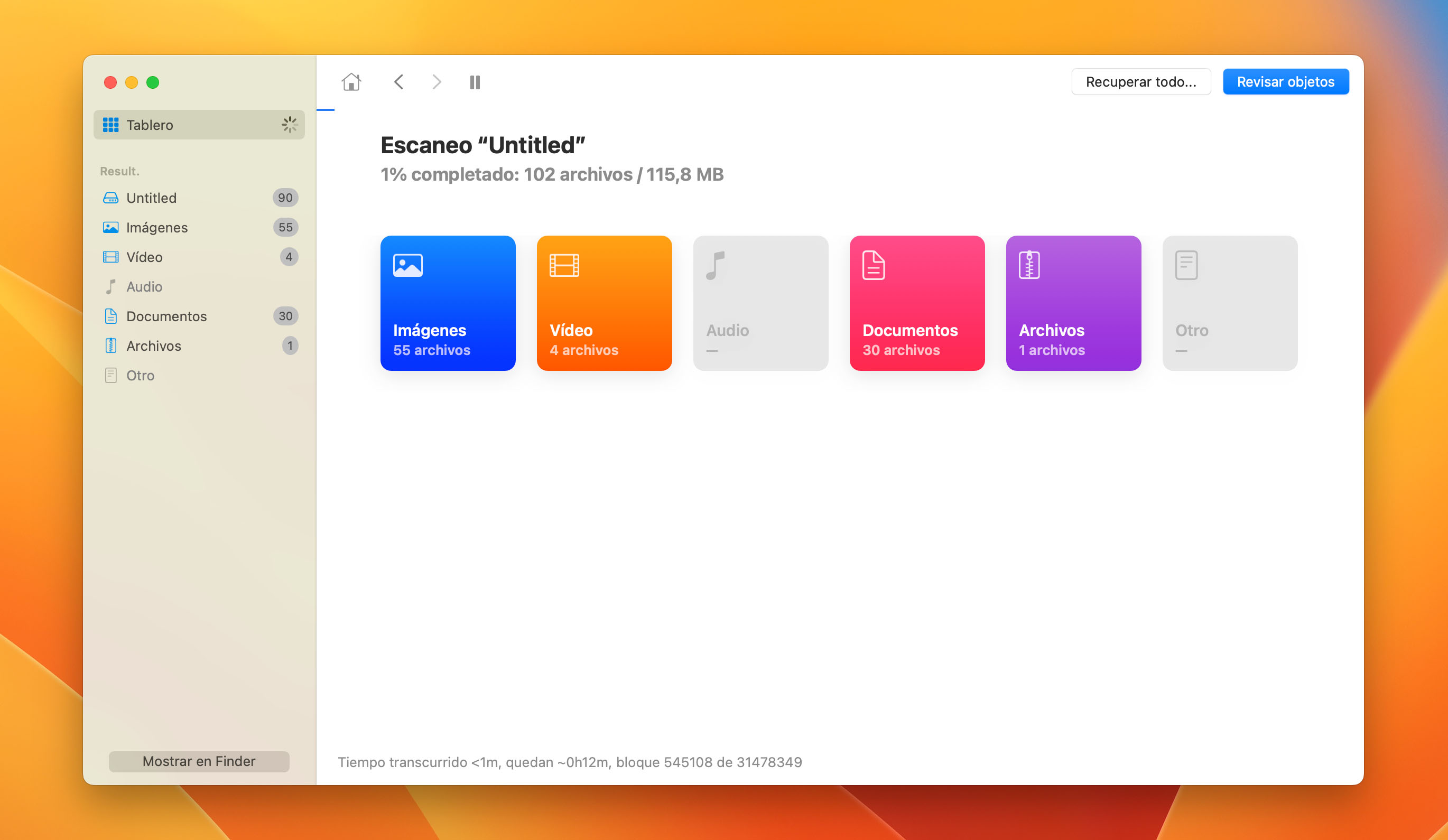Click Recuperar todo button

pos(1141,82)
